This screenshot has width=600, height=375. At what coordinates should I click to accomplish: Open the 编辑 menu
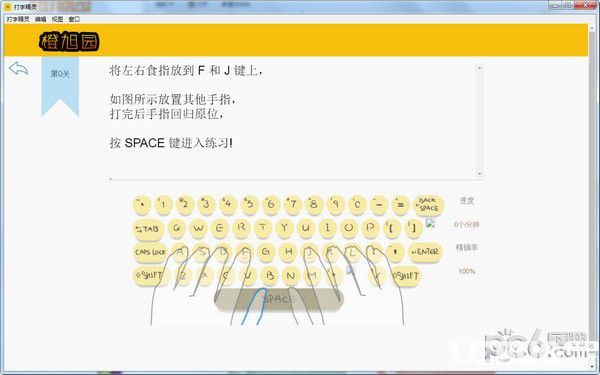point(40,19)
